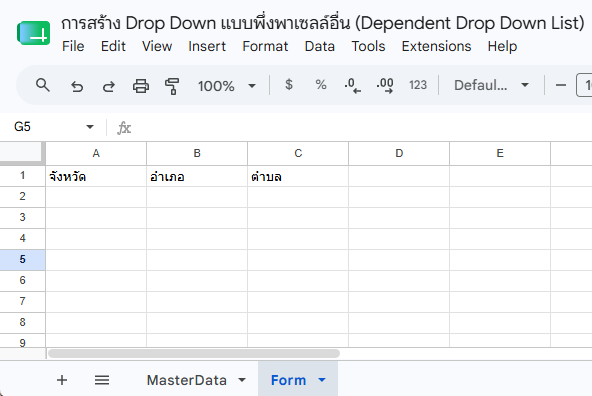The height and width of the screenshot is (396, 592).
Task: Select row 7 header
Action: (x=22, y=302)
